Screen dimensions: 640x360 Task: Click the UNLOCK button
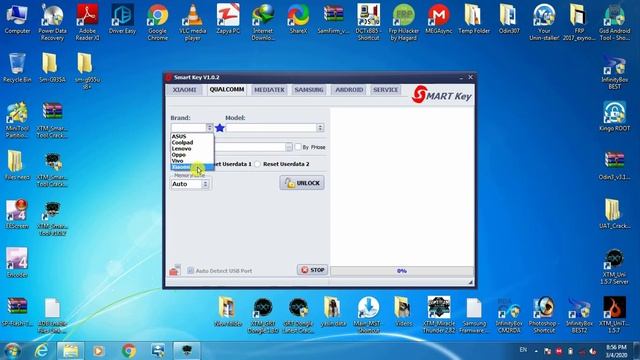click(x=302, y=183)
